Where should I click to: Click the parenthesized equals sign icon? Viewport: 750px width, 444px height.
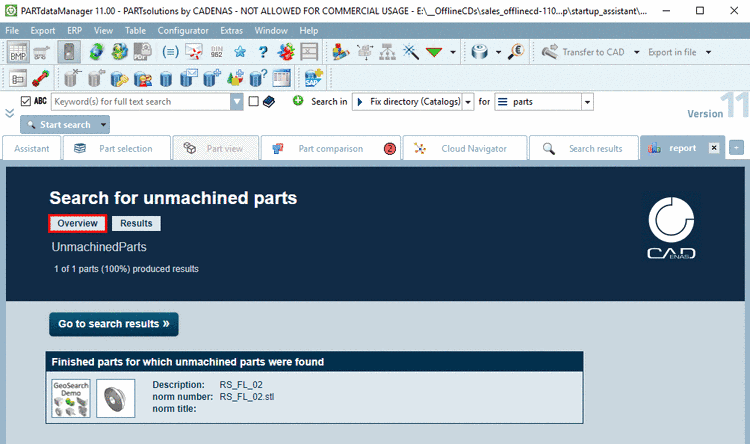[x=170, y=52]
